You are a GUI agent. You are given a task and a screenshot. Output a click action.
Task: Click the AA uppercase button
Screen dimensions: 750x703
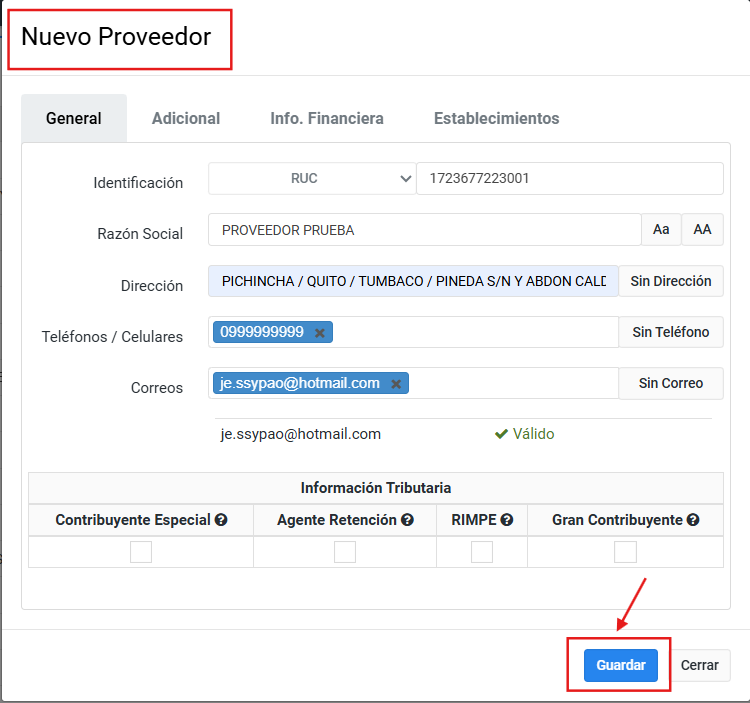pyautogui.click(x=702, y=230)
